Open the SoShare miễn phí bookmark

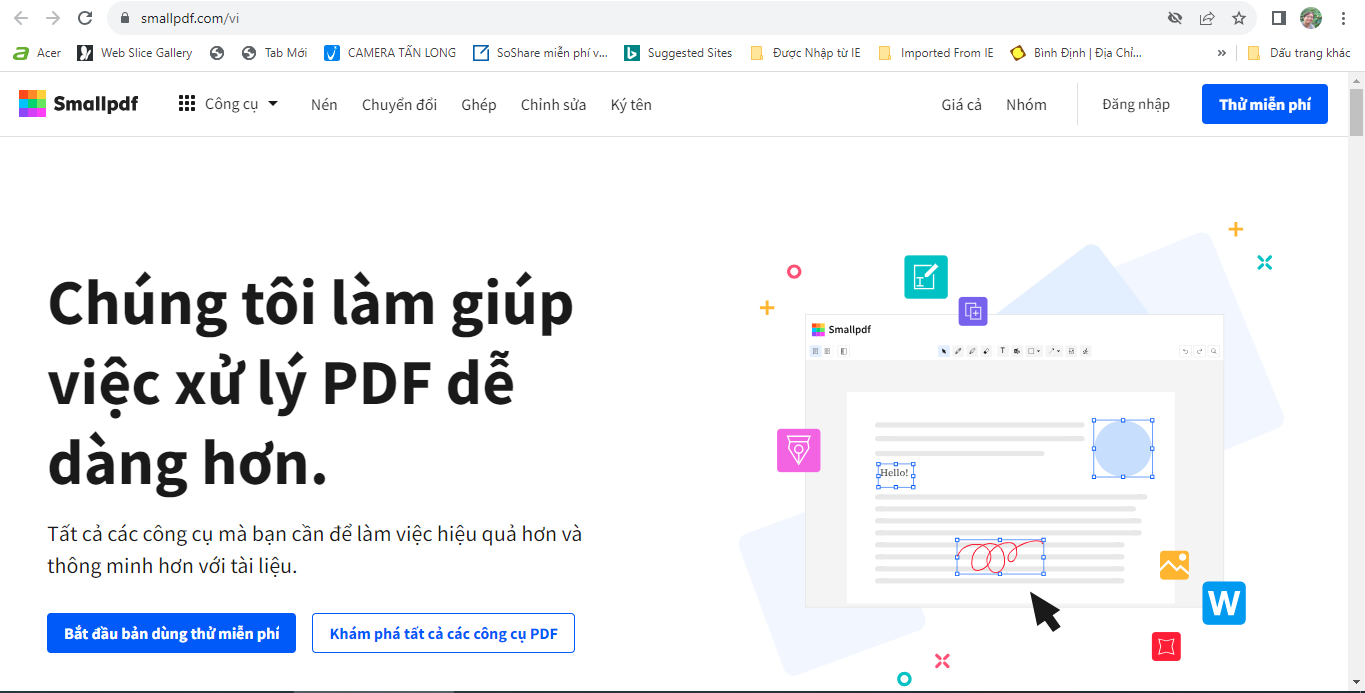coord(540,53)
